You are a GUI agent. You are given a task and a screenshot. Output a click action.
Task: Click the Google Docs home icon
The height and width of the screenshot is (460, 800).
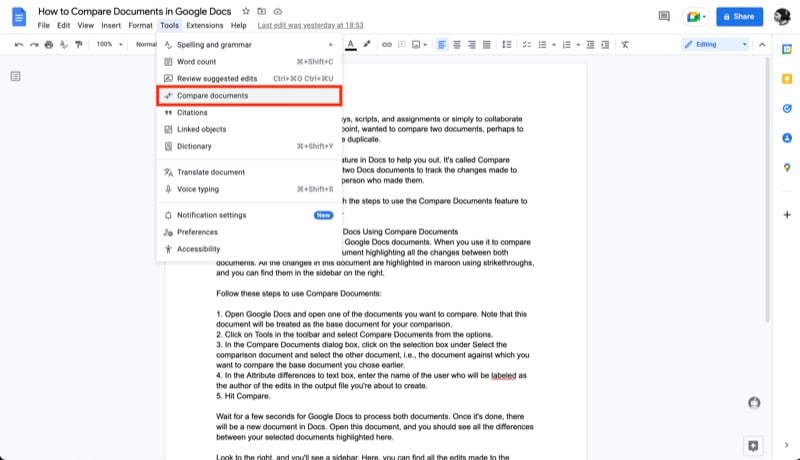(x=19, y=17)
